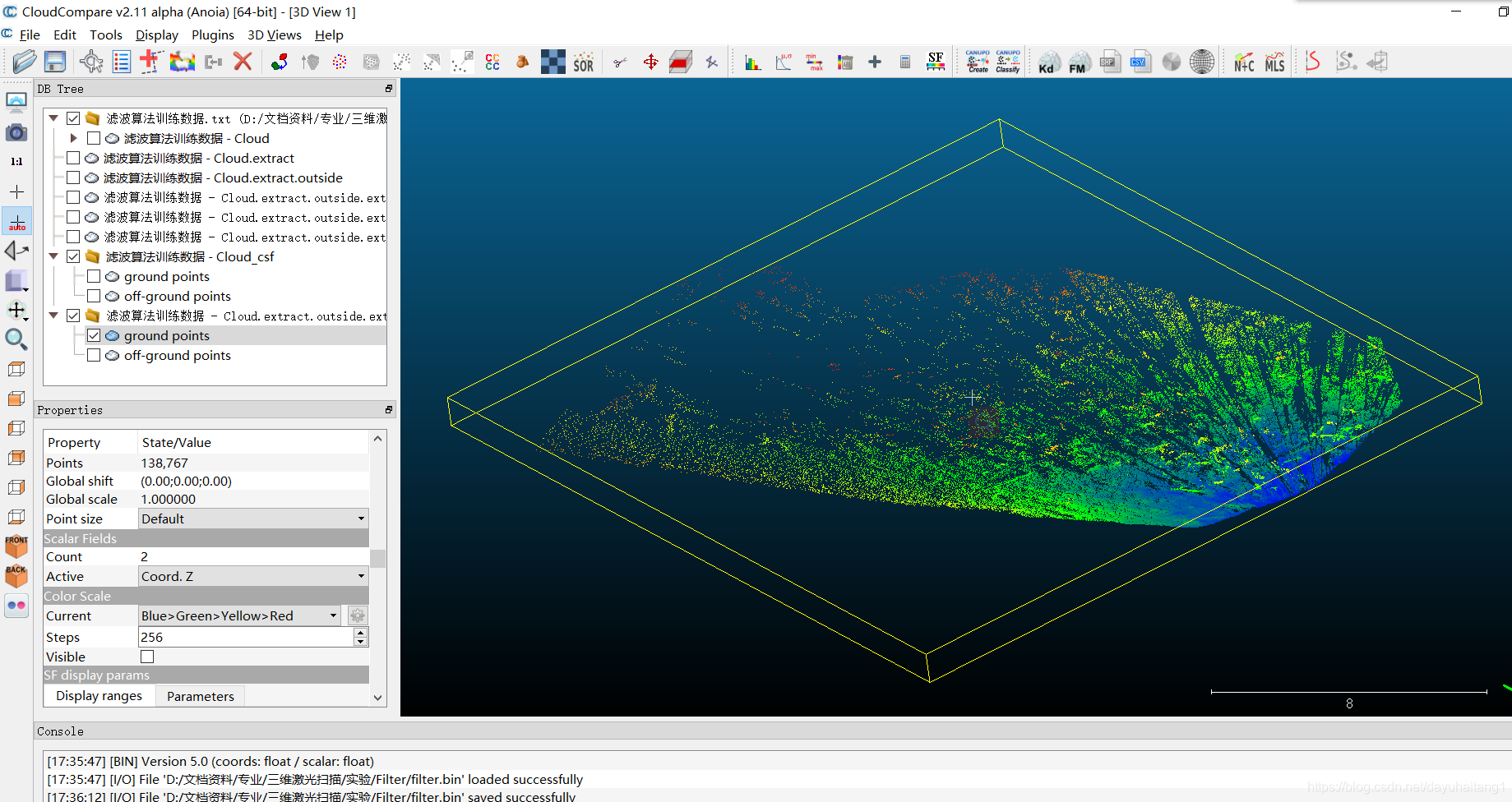This screenshot has height=802, width=1512.
Task: Check ground points under Cloud_csf
Action: coord(94,276)
